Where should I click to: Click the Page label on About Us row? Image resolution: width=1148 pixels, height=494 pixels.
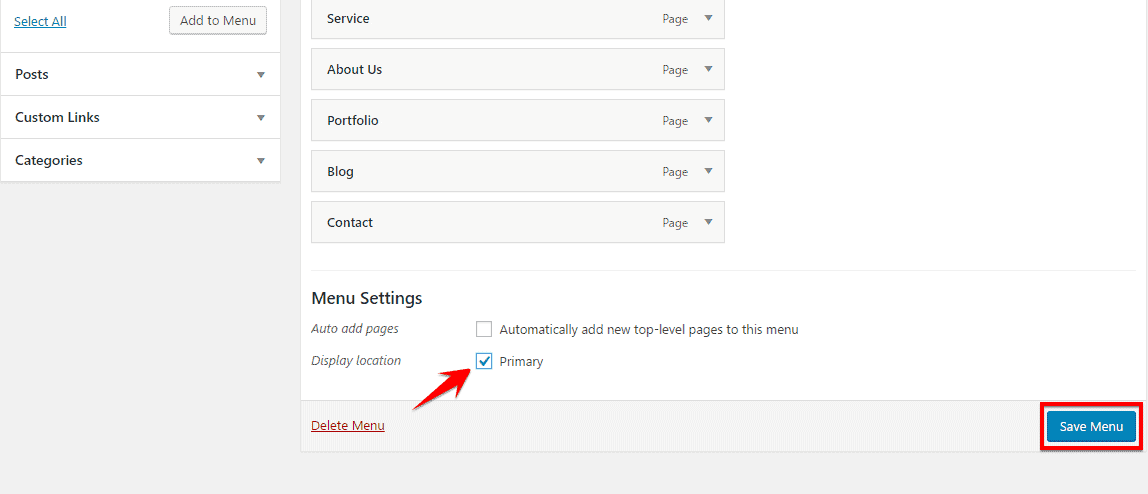[x=675, y=70]
